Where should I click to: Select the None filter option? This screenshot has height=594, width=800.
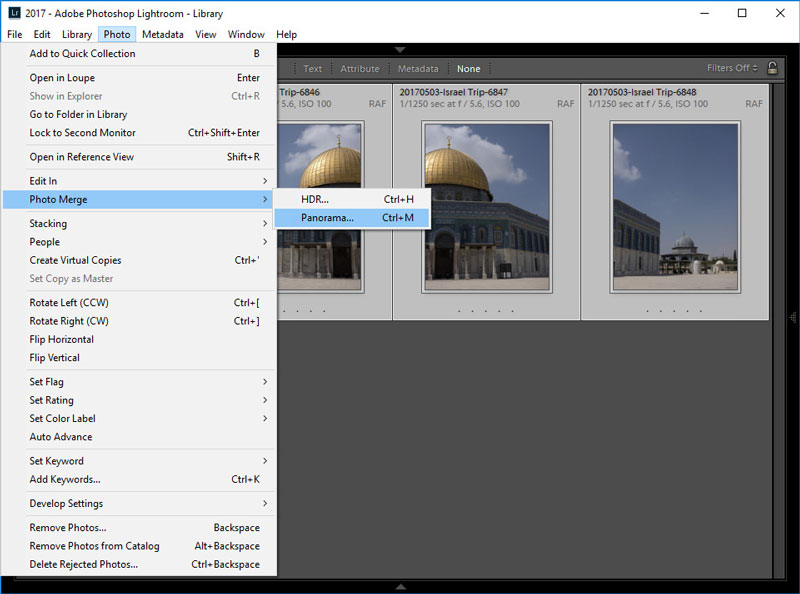[x=468, y=69]
